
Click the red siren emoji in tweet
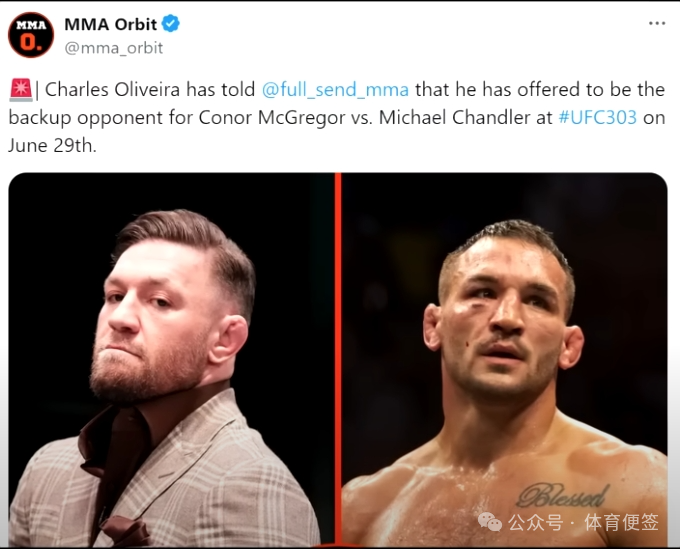[20, 90]
